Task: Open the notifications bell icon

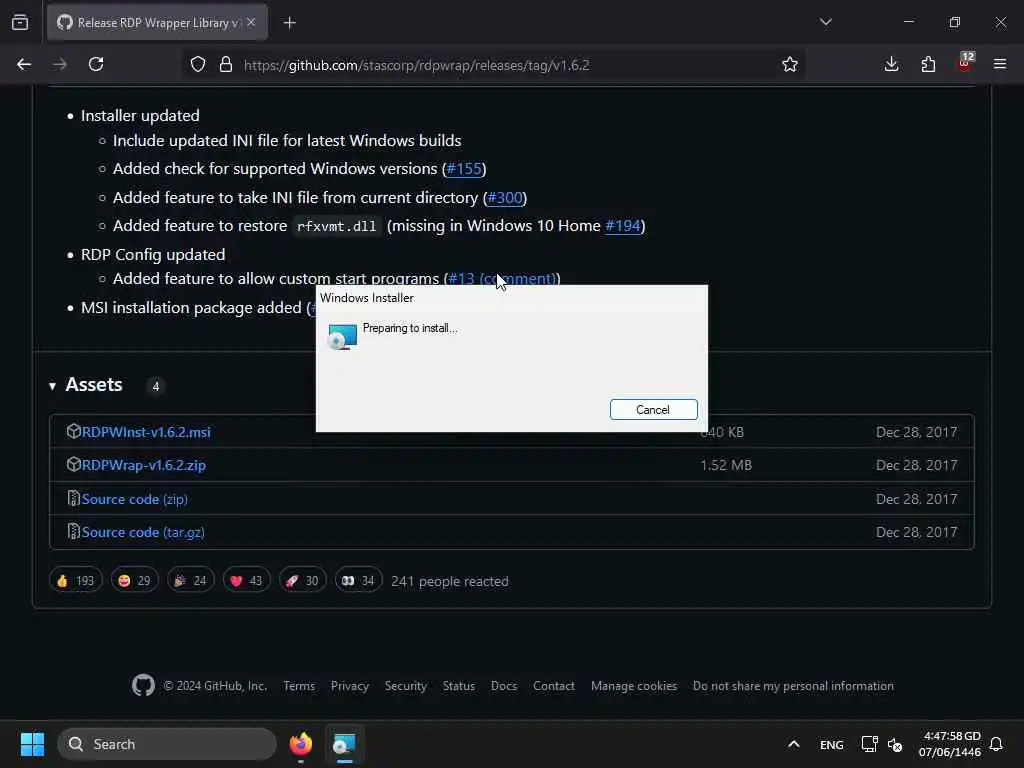Action: tap(996, 744)
